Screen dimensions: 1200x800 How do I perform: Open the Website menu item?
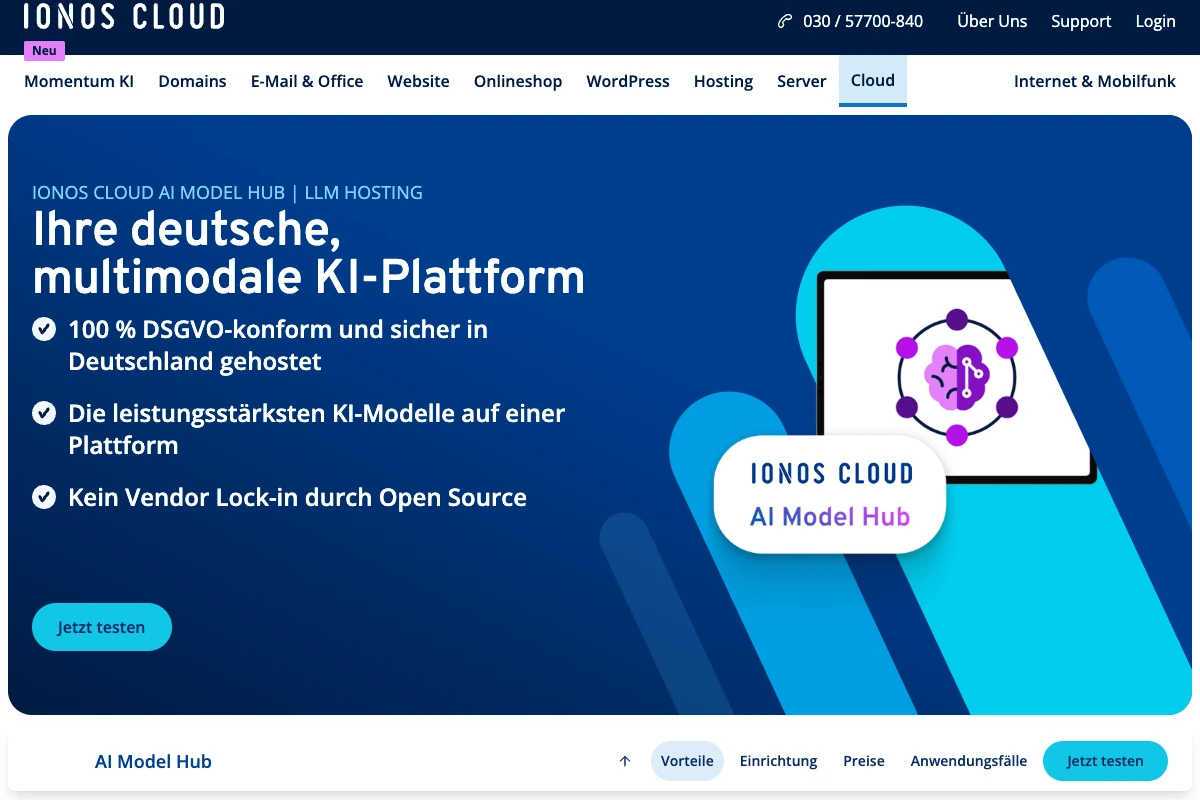pyautogui.click(x=418, y=81)
